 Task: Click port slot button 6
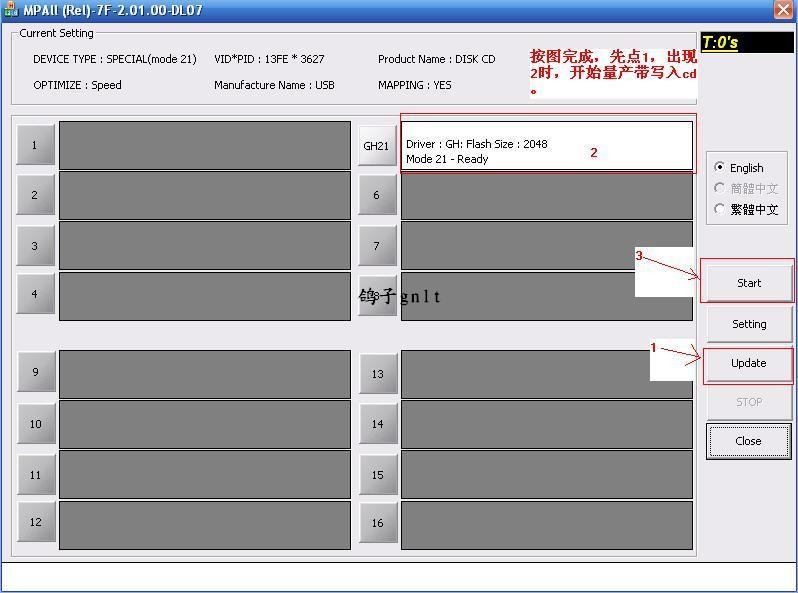tap(376, 195)
